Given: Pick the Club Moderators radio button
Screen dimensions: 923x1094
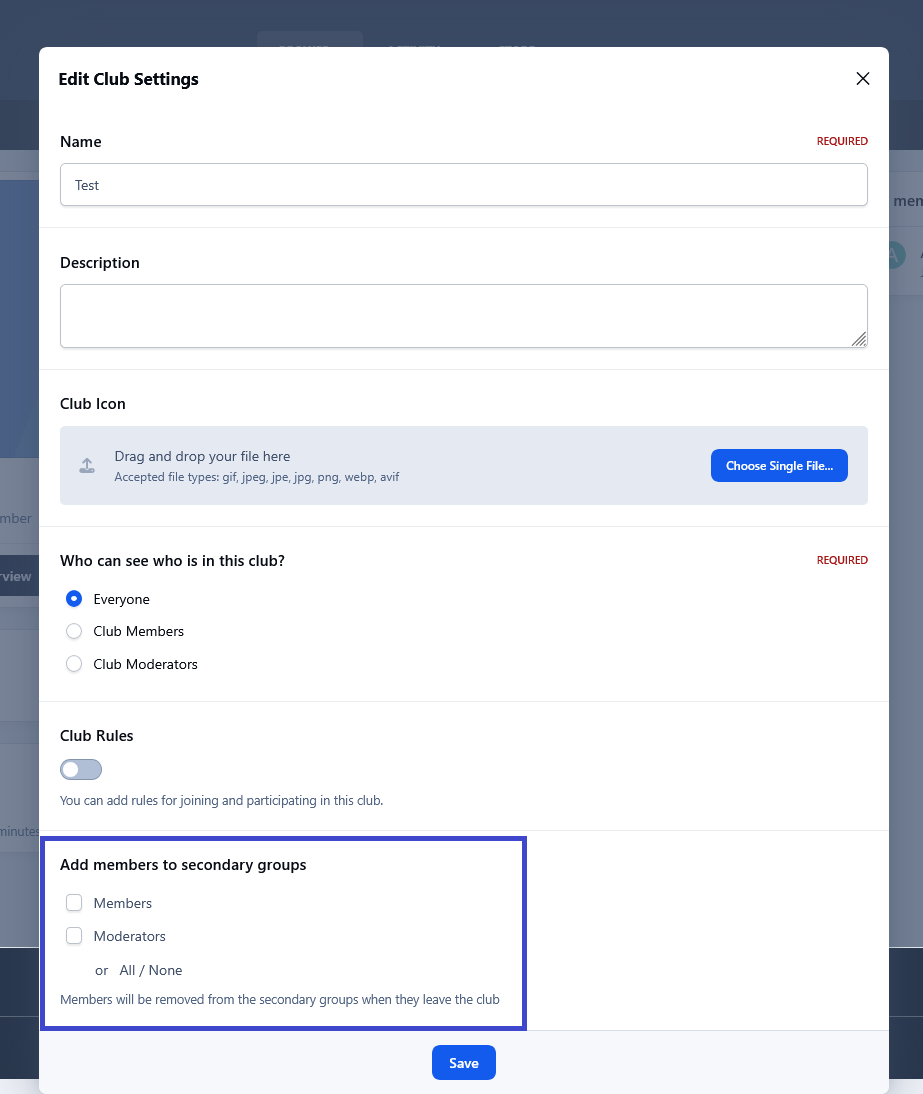Looking at the screenshot, I should [x=74, y=664].
